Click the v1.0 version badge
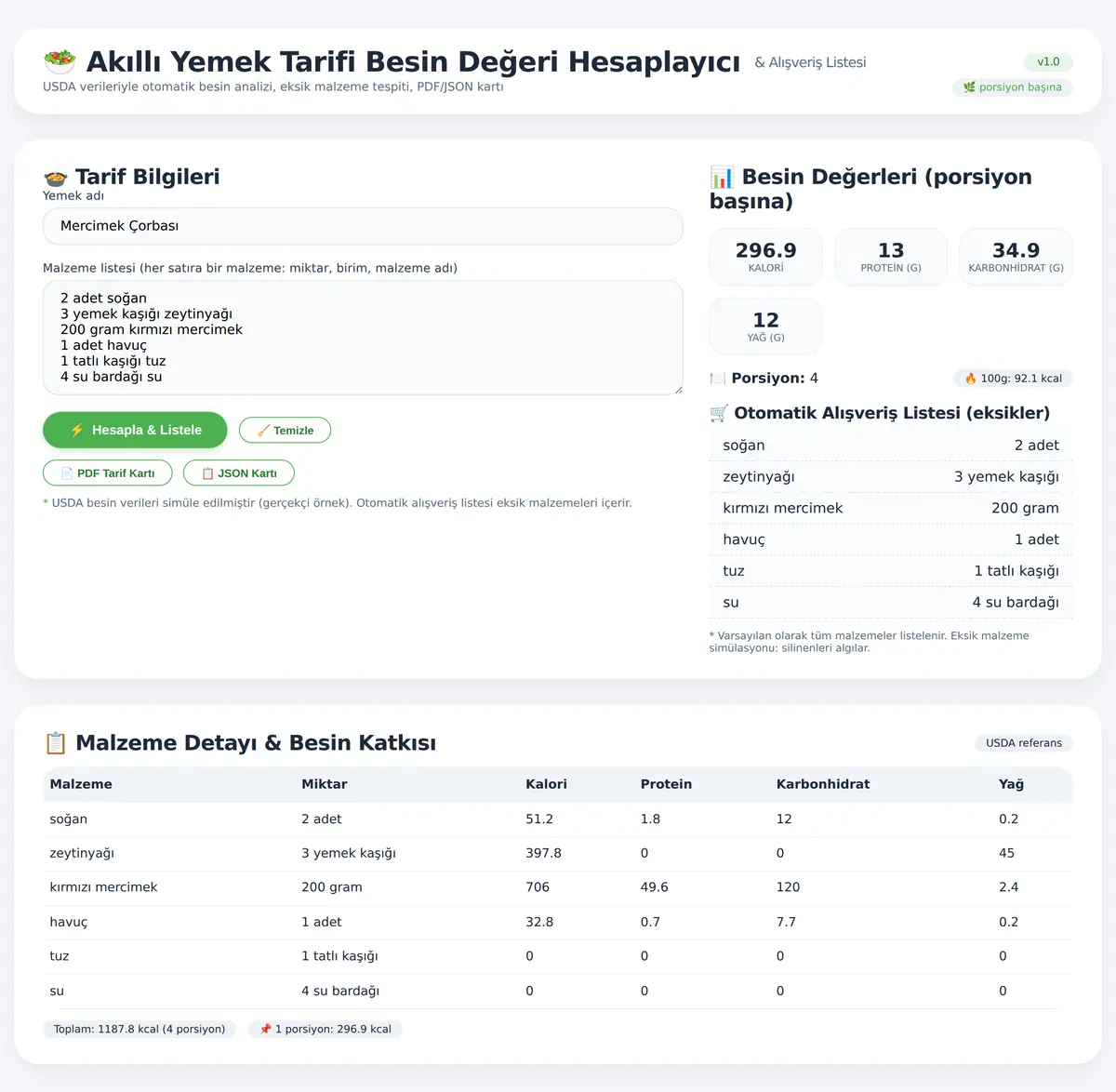Viewport: 1116px width, 1092px height. pyautogui.click(x=1048, y=61)
